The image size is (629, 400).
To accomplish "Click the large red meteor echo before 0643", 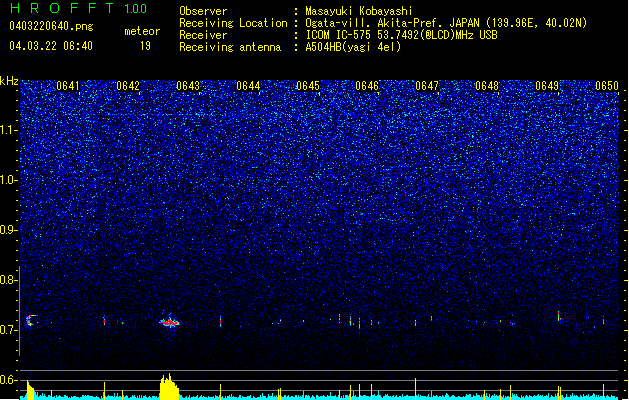I will pyautogui.click(x=169, y=321).
